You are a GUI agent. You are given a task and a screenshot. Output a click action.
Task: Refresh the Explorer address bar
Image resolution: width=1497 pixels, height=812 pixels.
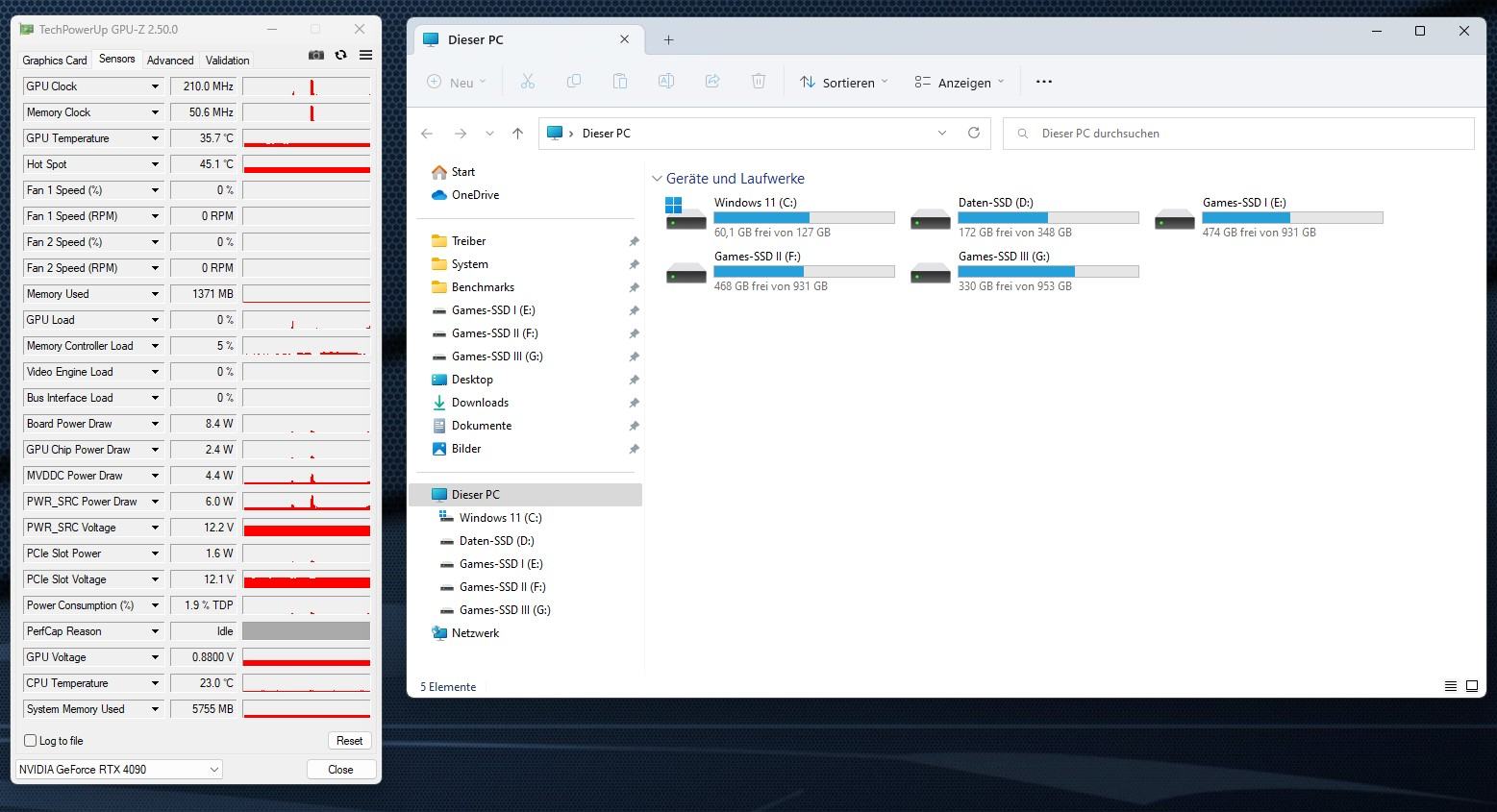click(974, 133)
